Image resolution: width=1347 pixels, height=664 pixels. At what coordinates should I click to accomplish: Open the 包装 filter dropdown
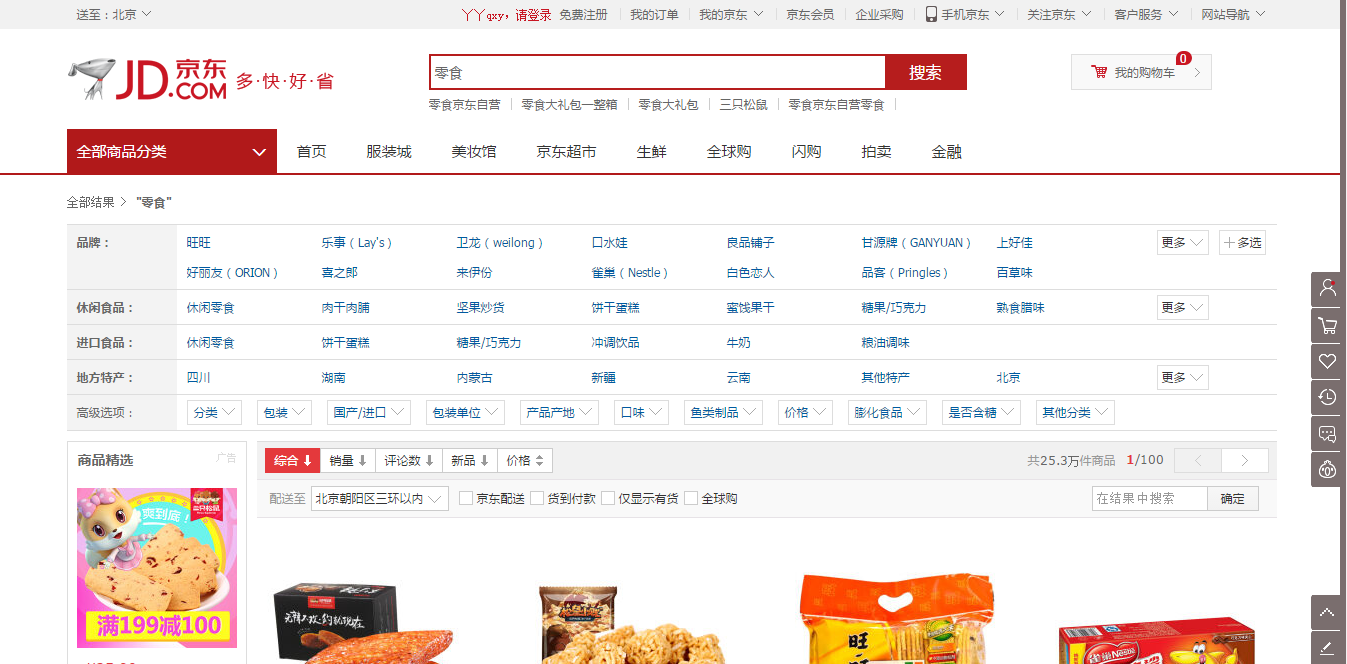(285, 413)
